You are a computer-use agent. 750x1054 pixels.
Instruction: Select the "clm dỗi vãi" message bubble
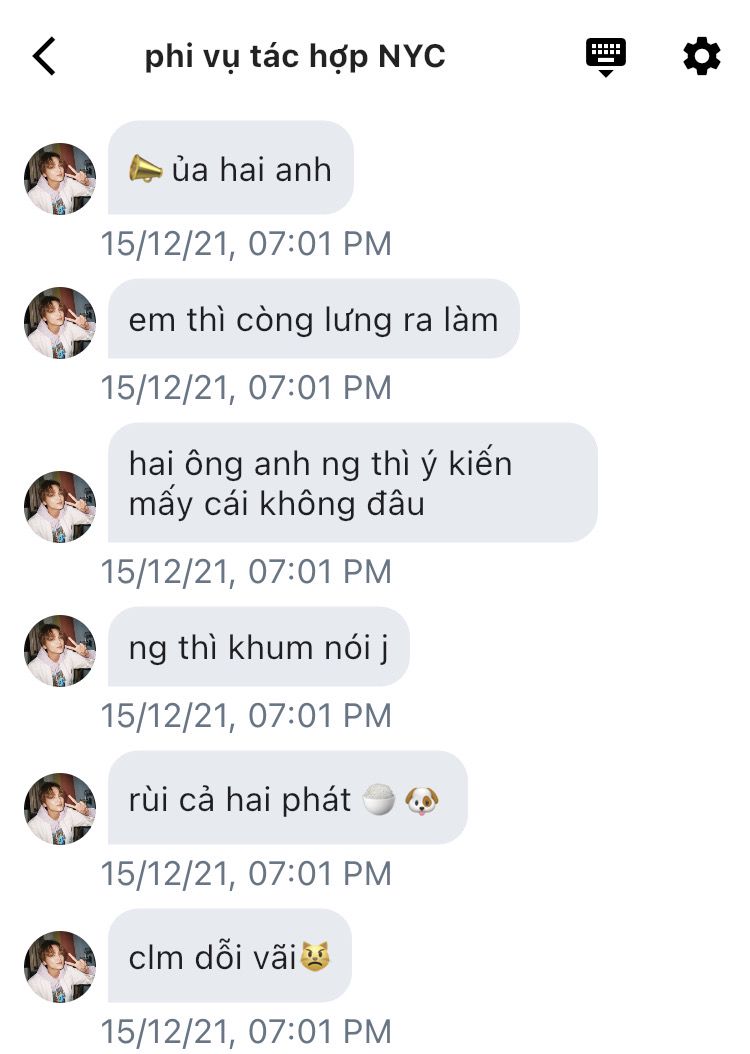coord(230,956)
